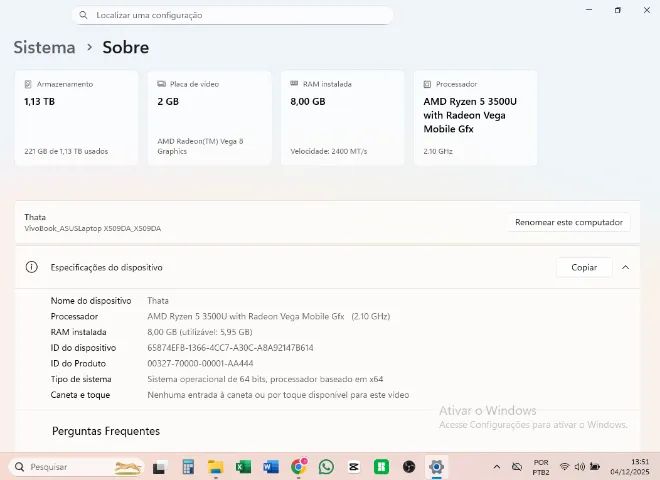Open the Calculator app in taskbar
The width and height of the screenshot is (660, 480).
pos(187,467)
